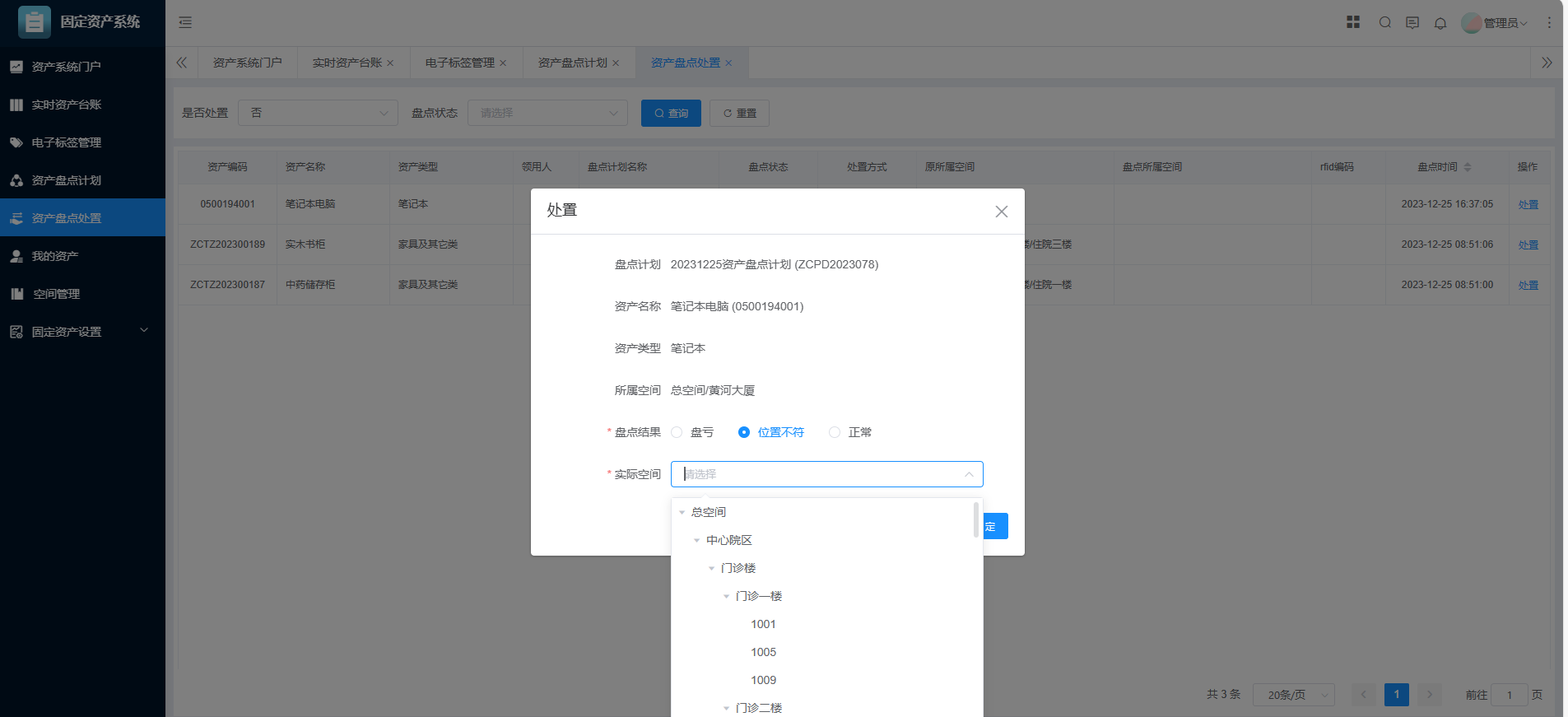Select the 盘亏 radio option
1568x717 pixels.
(x=677, y=432)
